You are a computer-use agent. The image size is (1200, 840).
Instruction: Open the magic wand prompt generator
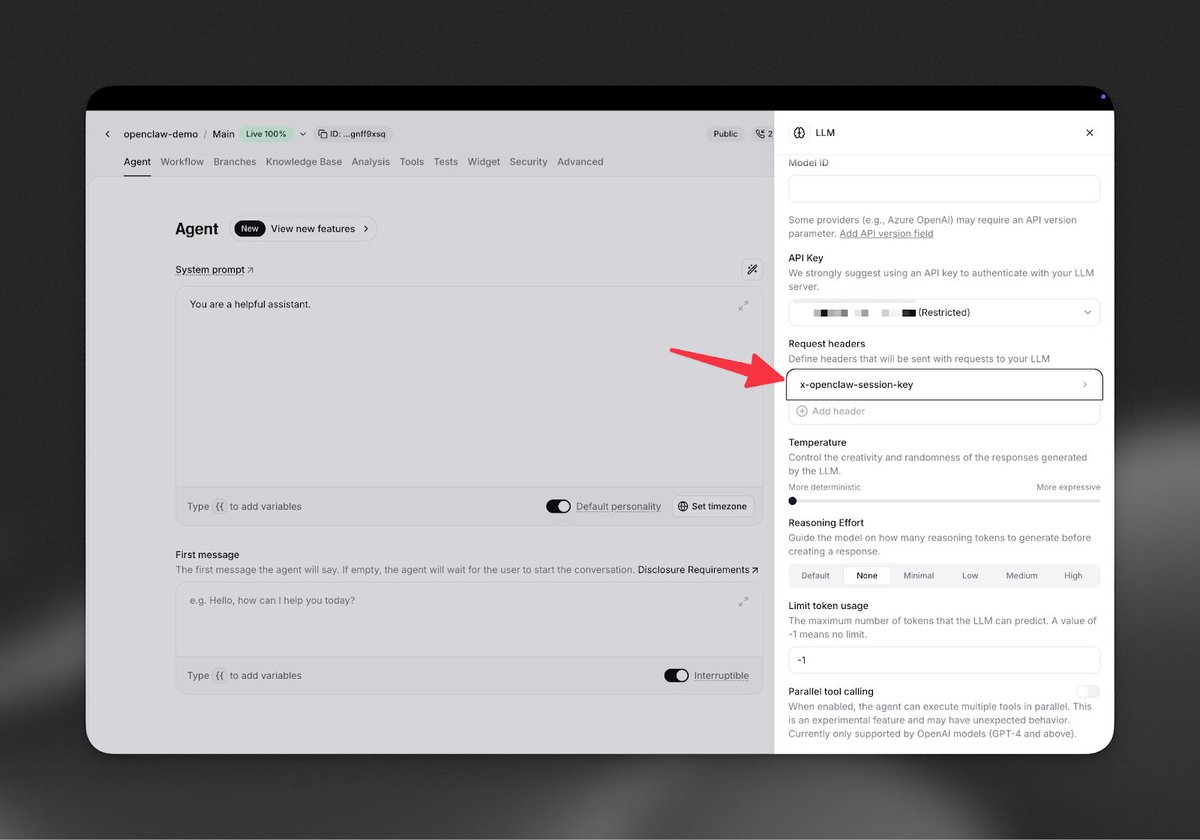coord(751,269)
